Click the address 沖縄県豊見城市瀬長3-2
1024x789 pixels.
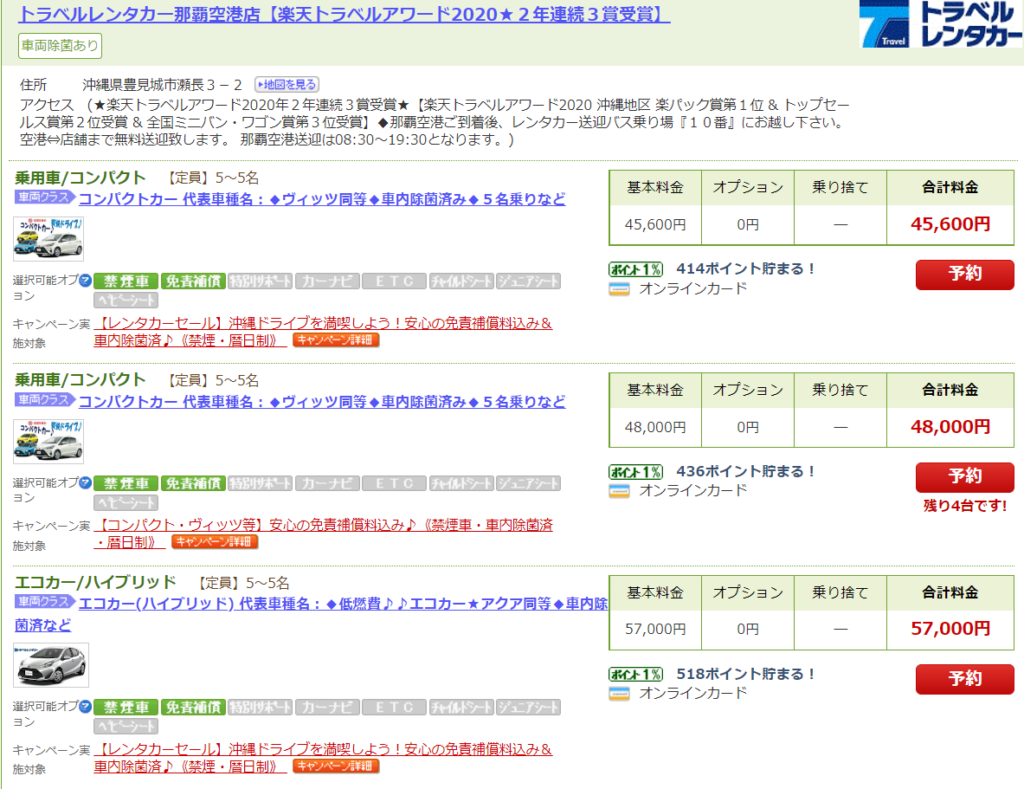tap(162, 85)
